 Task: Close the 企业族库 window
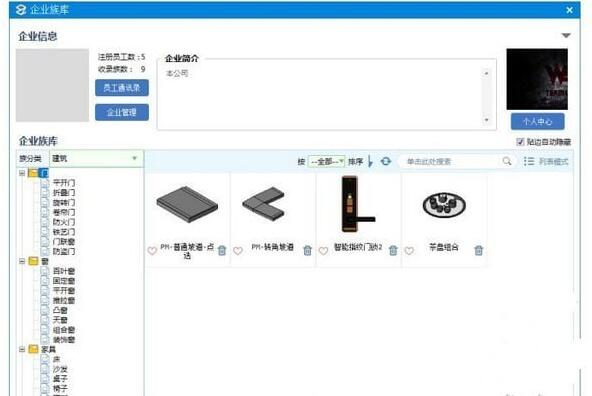tap(569, 10)
